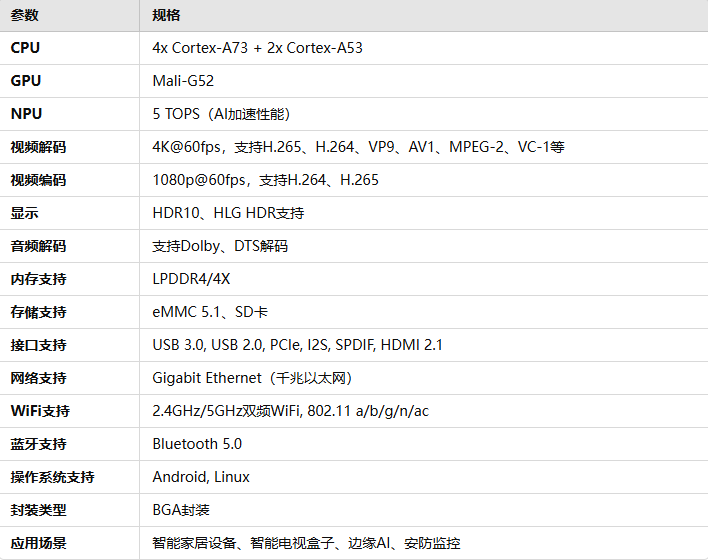Select the LPDDR4/4X value
The height and width of the screenshot is (560, 708).
[x=191, y=279]
